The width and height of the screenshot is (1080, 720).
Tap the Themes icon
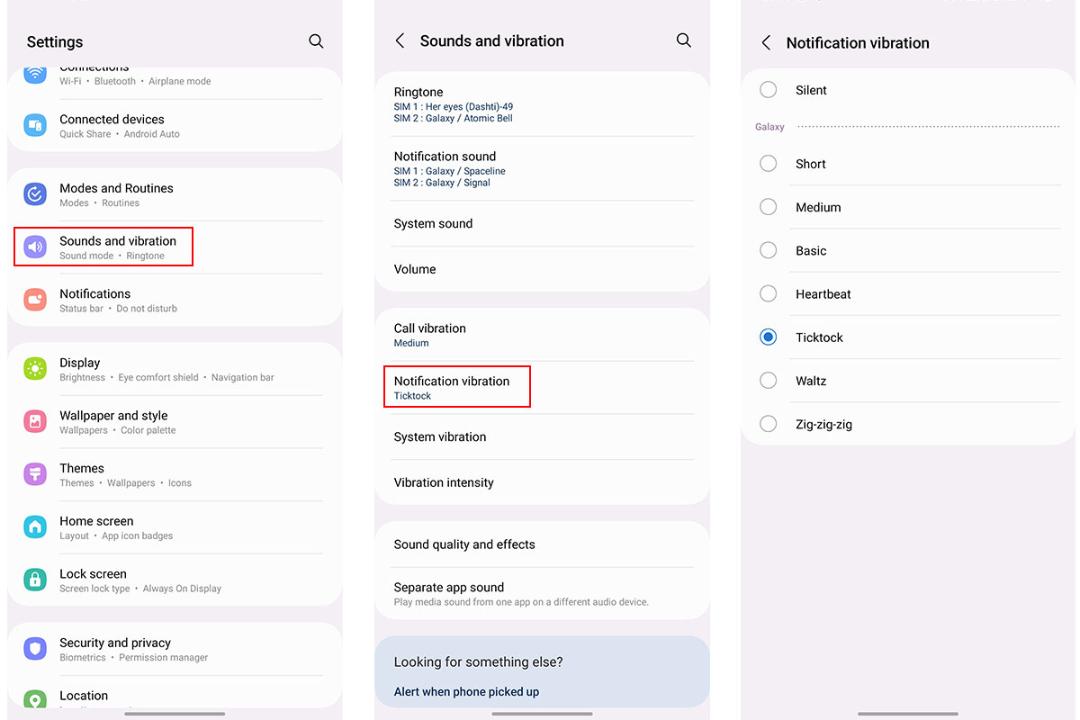35,474
